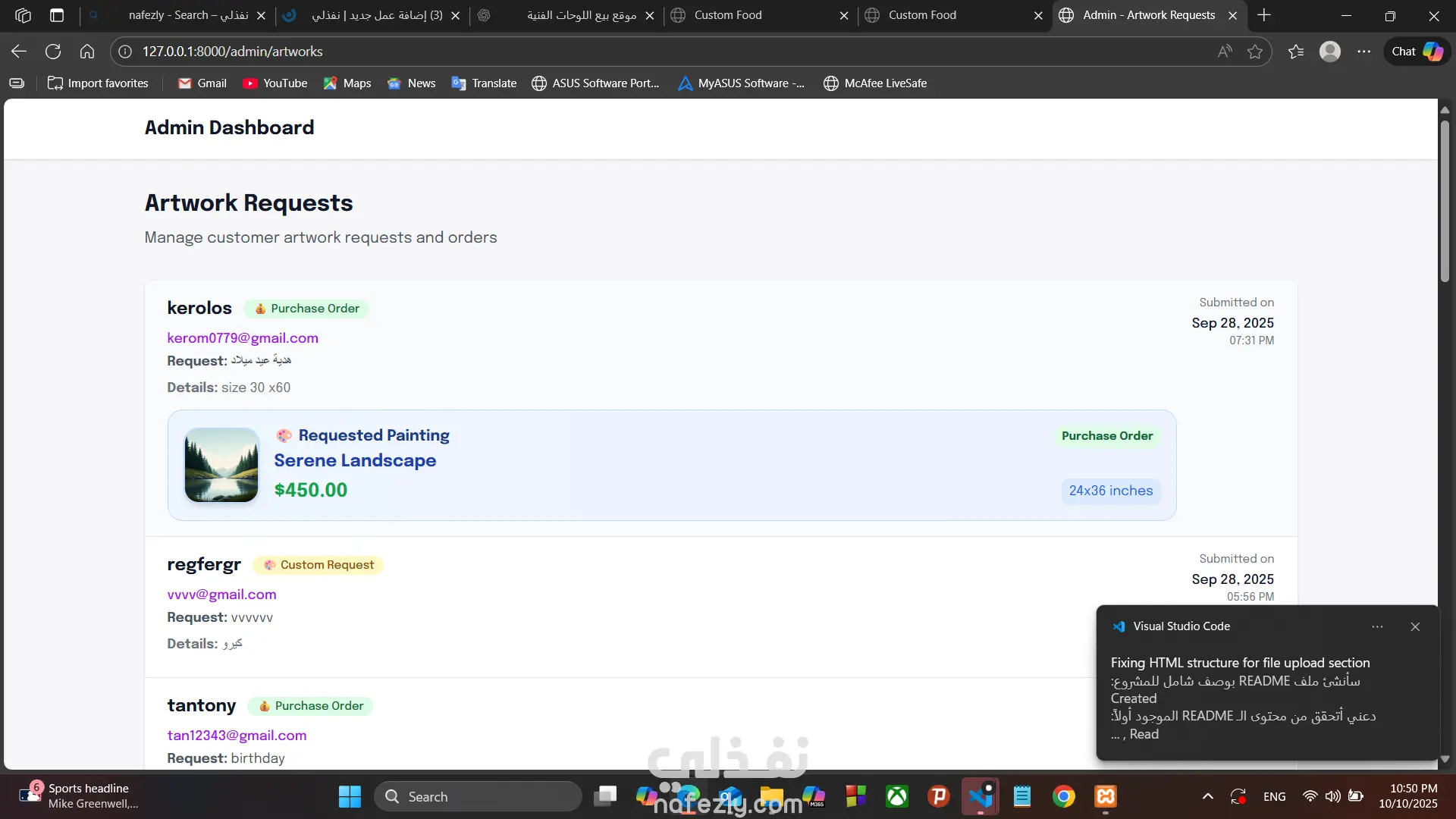
Task: Open the read aloud icon in address bar
Action: pyautogui.click(x=1225, y=52)
